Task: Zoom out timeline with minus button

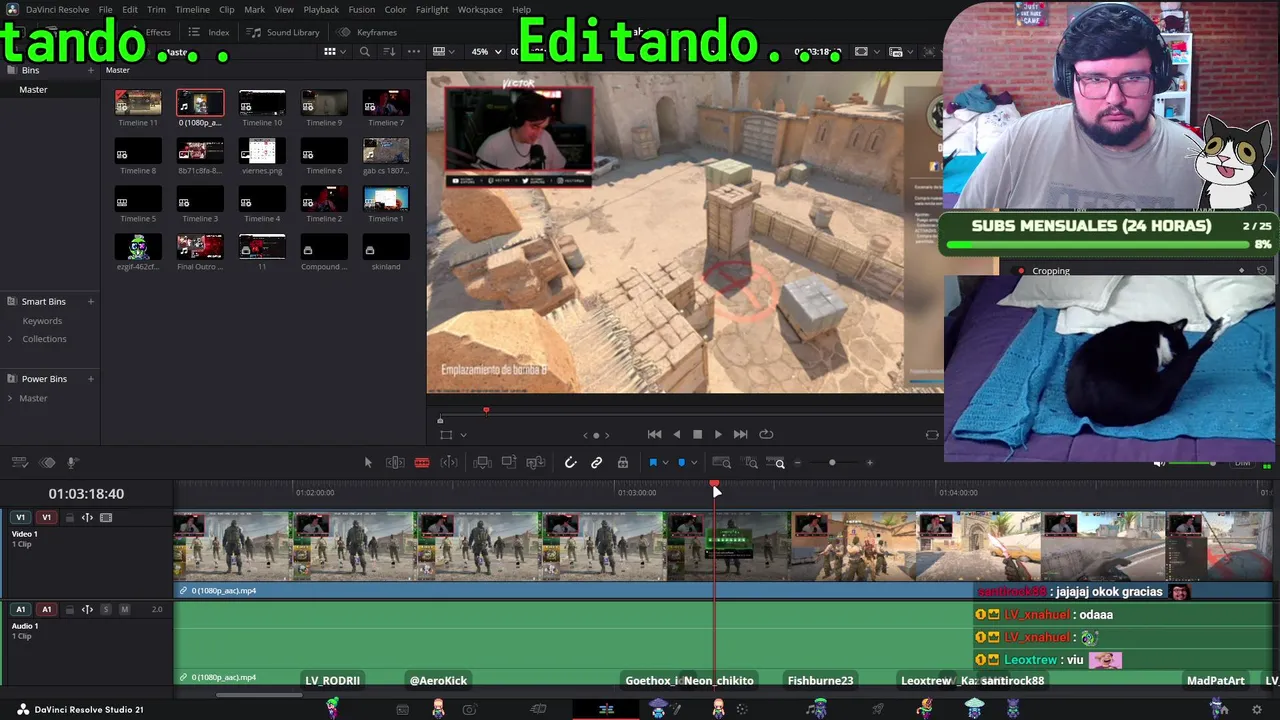Action: (x=797, y=463)
